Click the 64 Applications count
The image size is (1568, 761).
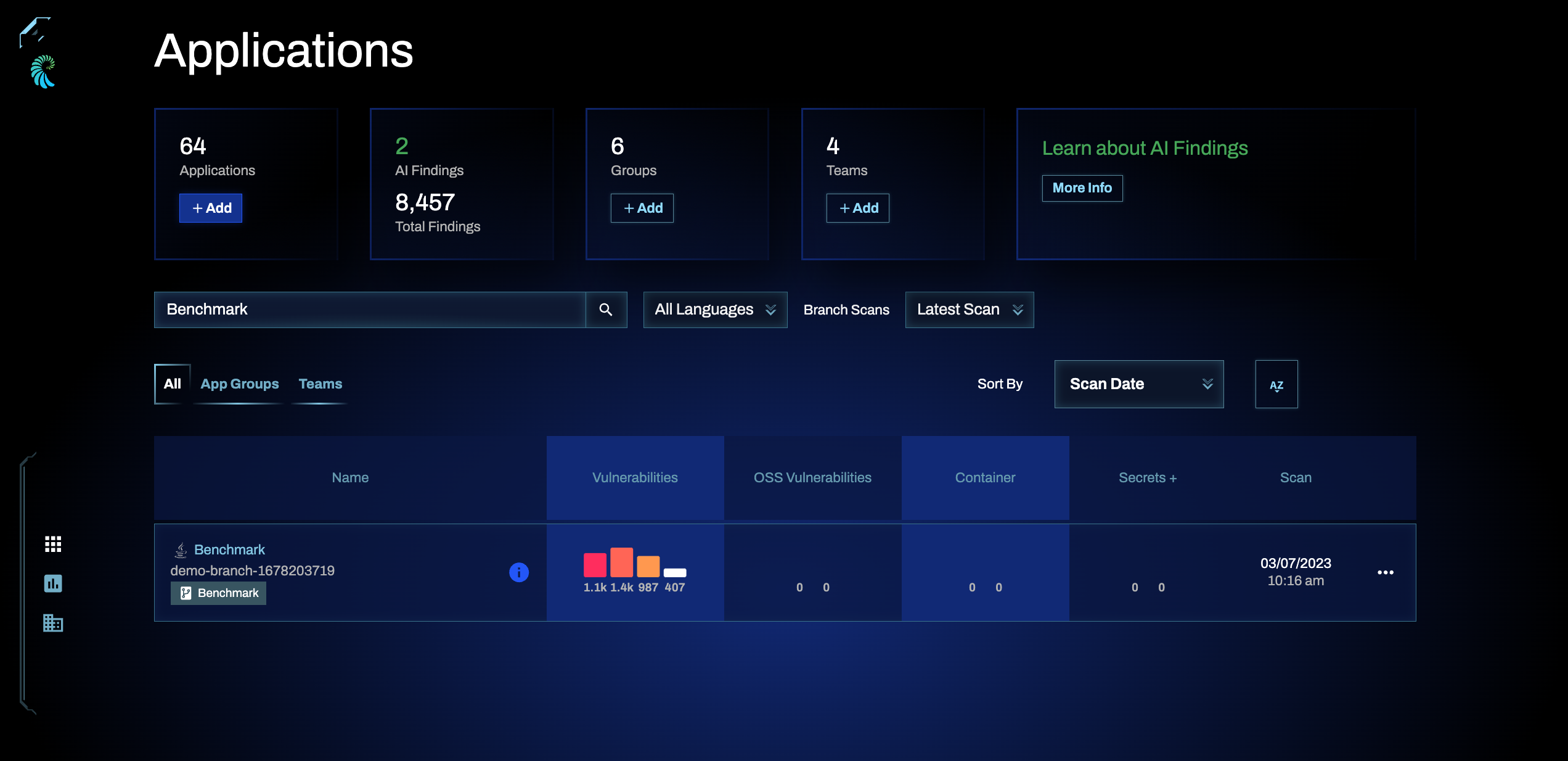pos(193,146)
